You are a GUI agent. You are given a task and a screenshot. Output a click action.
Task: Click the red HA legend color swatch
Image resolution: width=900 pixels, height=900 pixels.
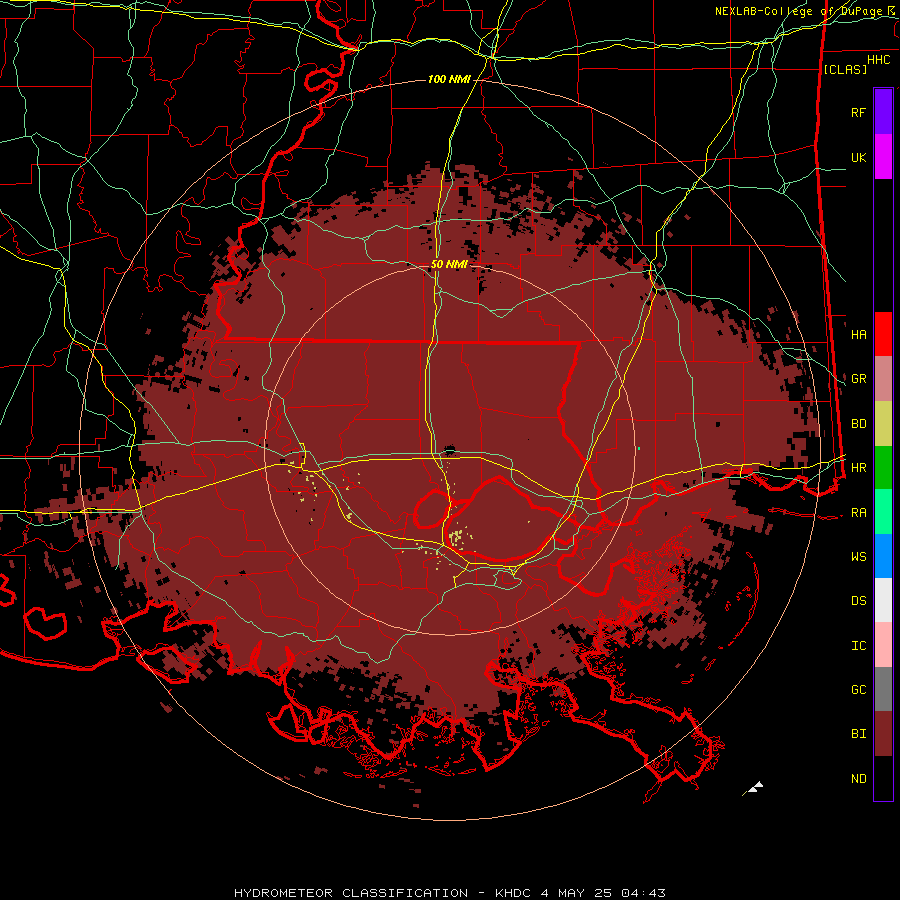[x=883, y=334]
